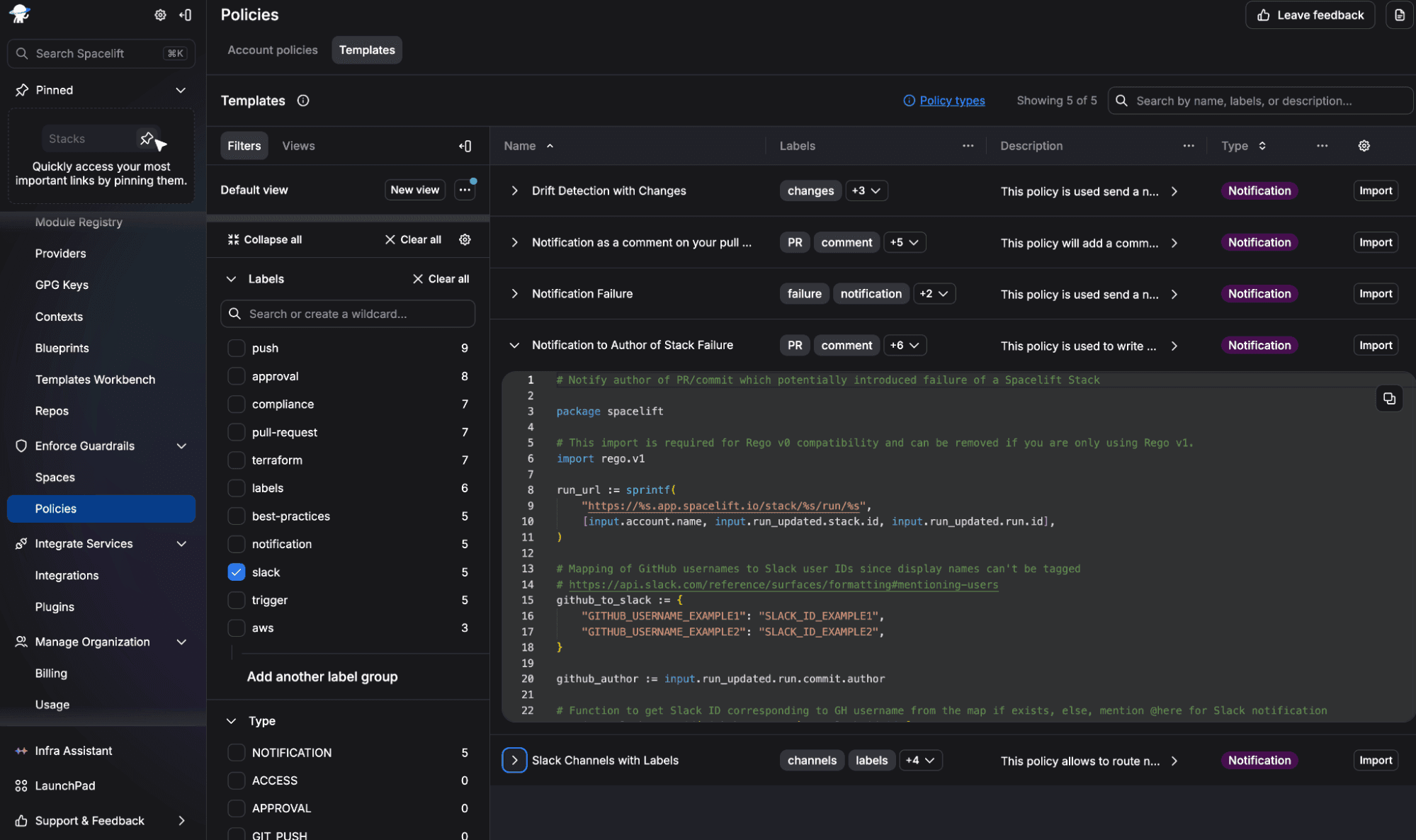Open Blueprints in sidebar
This screenshot has width=1416, height=840.
coord(62,348)
